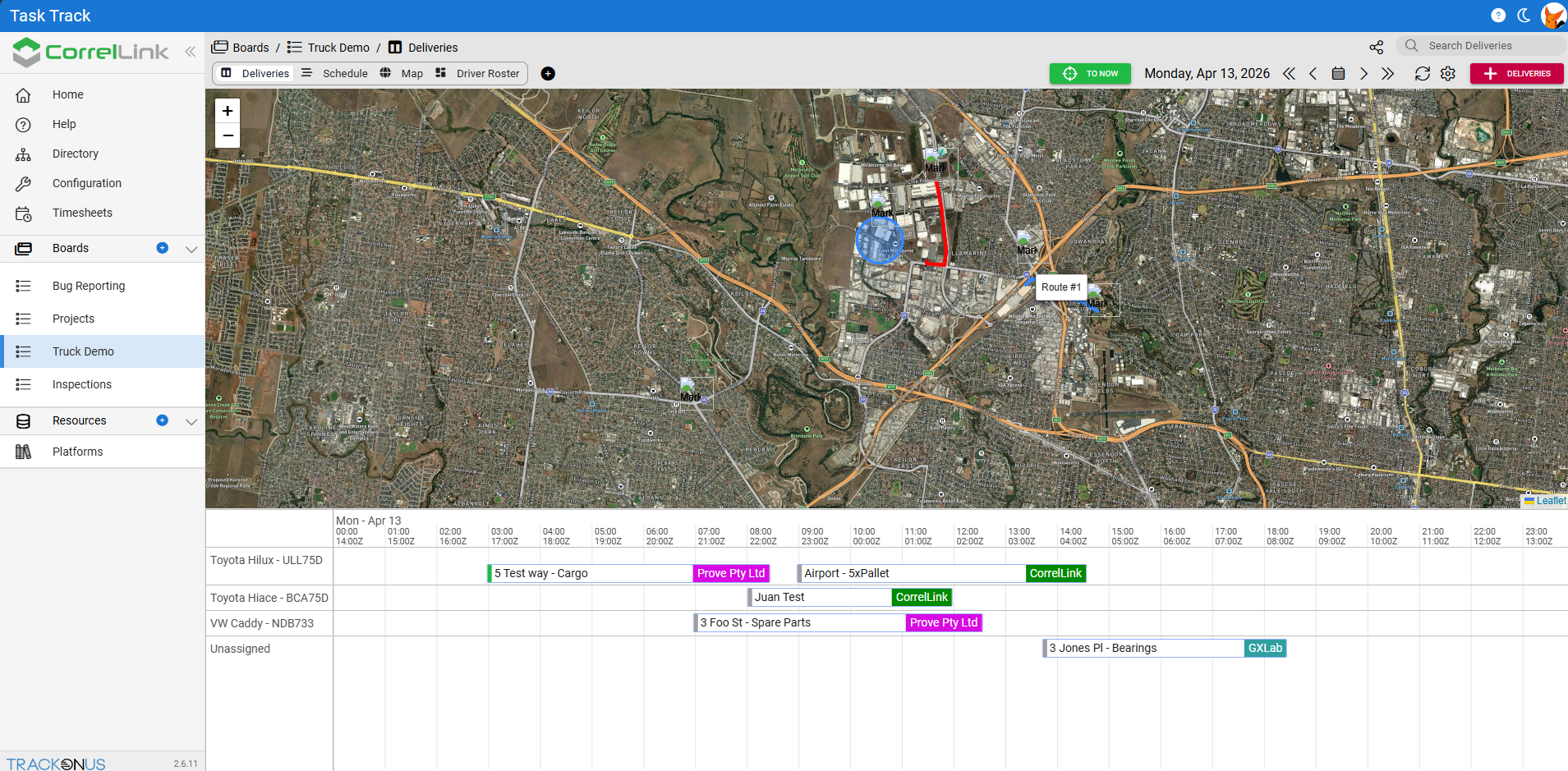Click the share icon

click(x=1377, y=47)
